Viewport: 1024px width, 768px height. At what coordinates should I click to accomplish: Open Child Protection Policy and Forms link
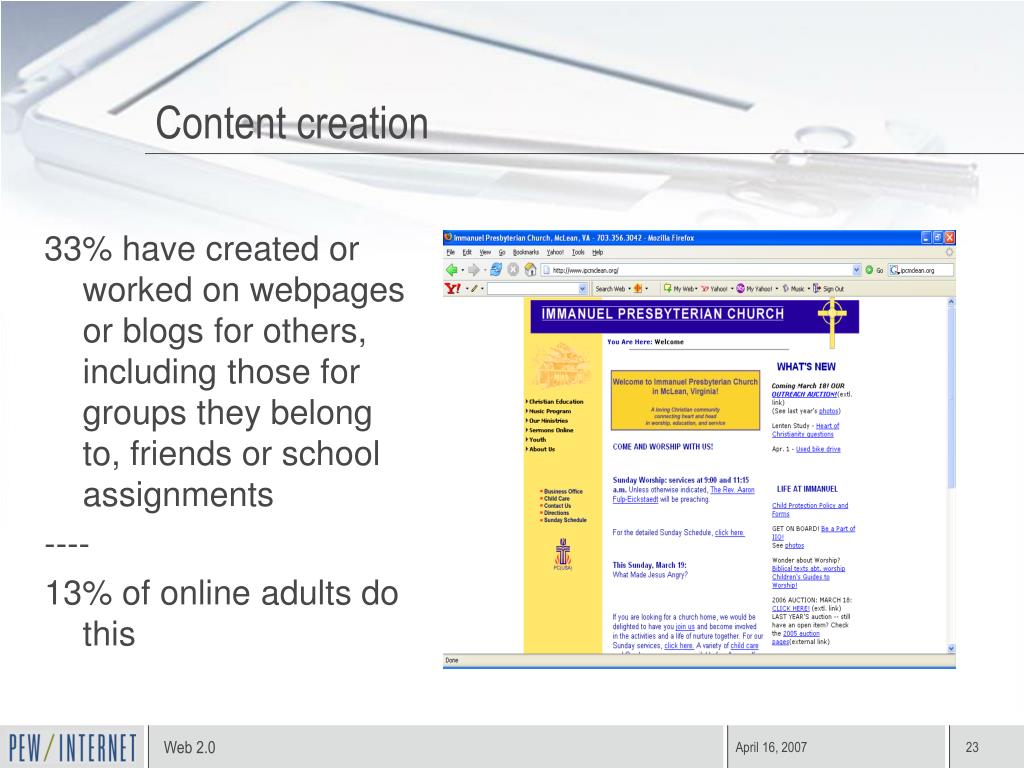click(810, 509)
